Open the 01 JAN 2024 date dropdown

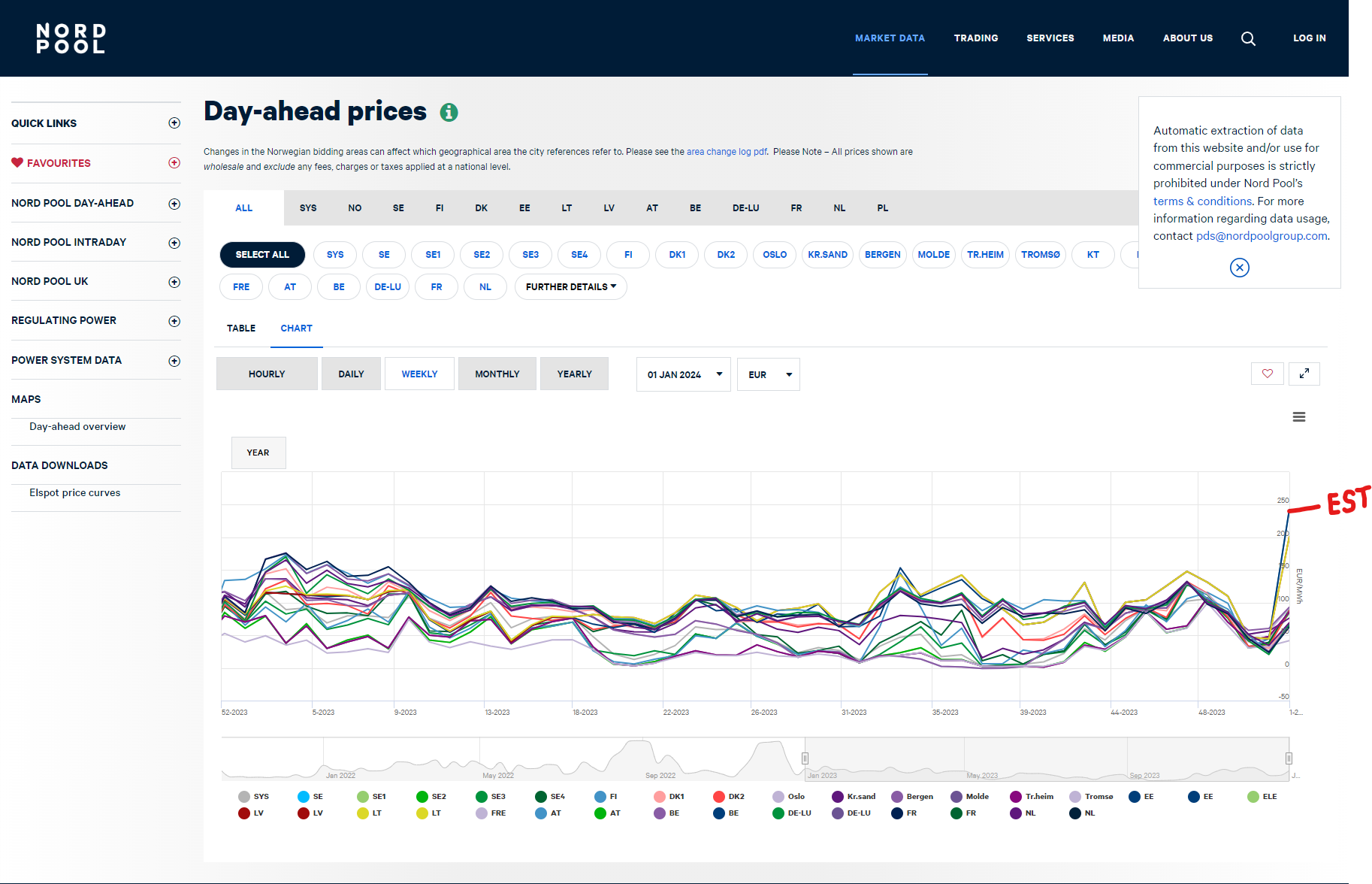tap(684, 374)
